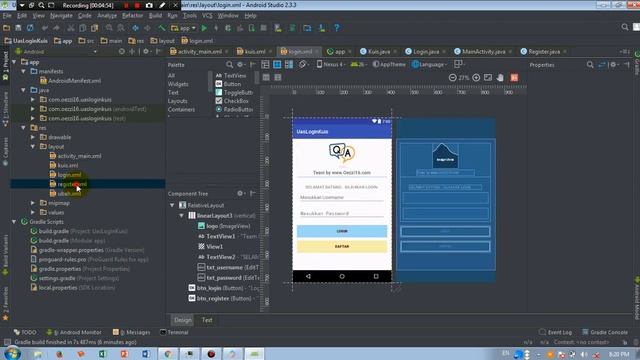Screen dimensions: 640x360
Task: Collapse RelativeLayout in Component Tree
Action: (172, 205)
